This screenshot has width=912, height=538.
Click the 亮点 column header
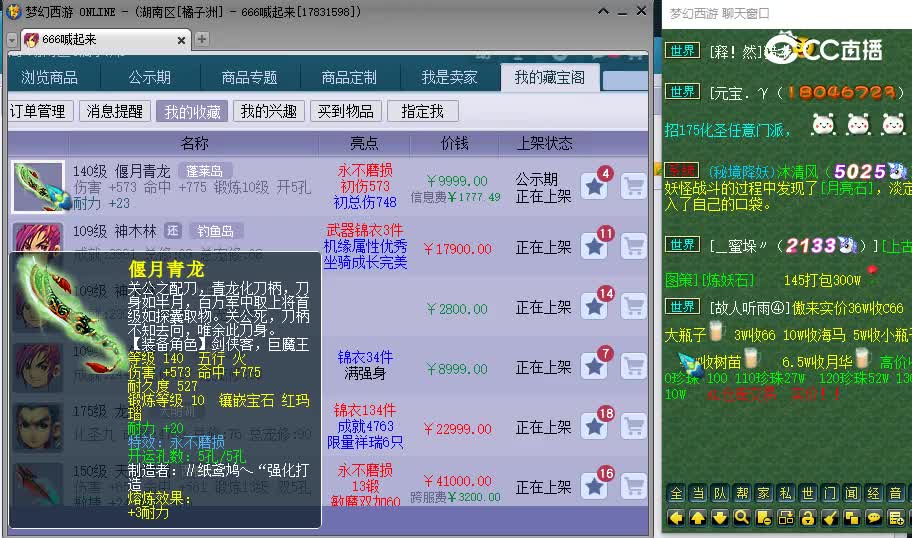coord(364,143)
